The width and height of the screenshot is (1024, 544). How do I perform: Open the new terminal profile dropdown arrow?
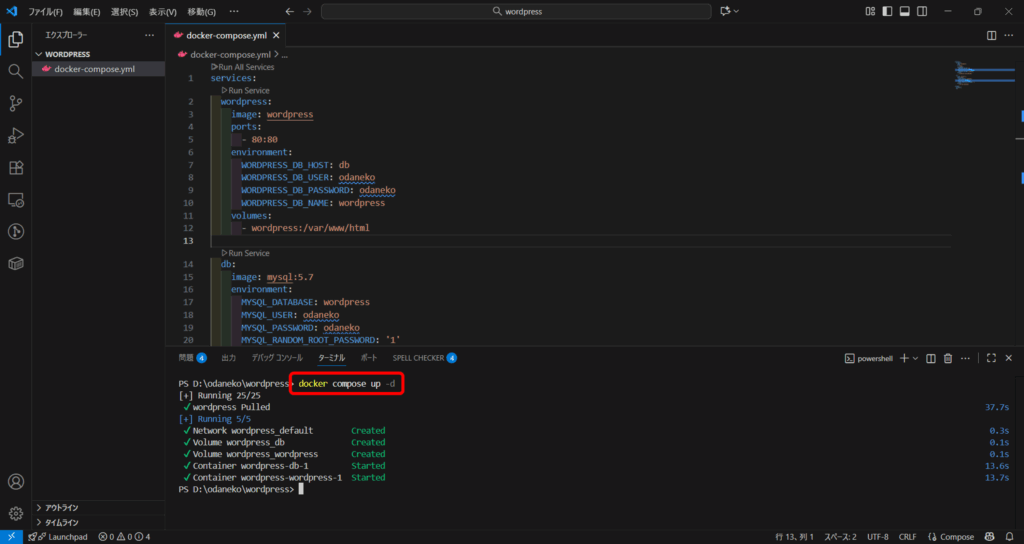pyautogui.click(x=915, y=358)
